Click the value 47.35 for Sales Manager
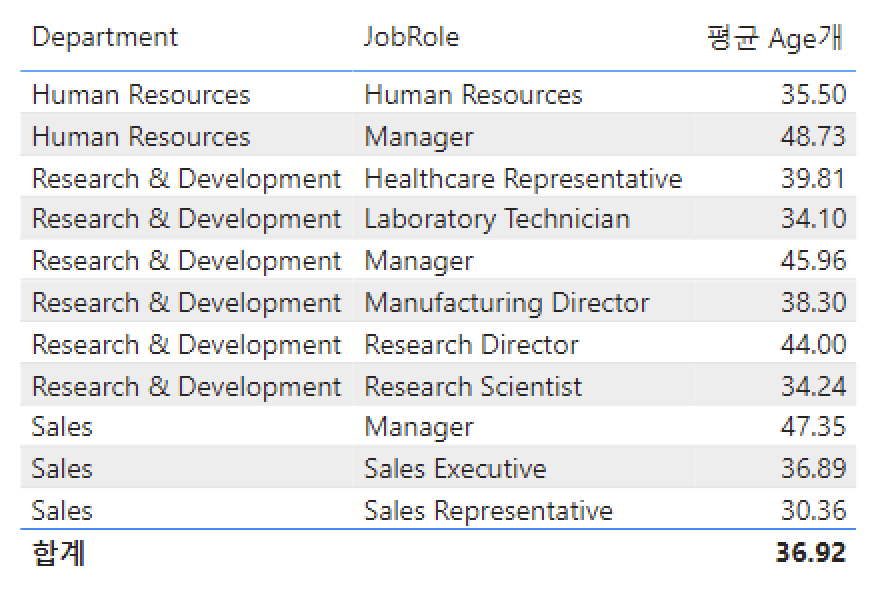 click(x=812, y=428)
